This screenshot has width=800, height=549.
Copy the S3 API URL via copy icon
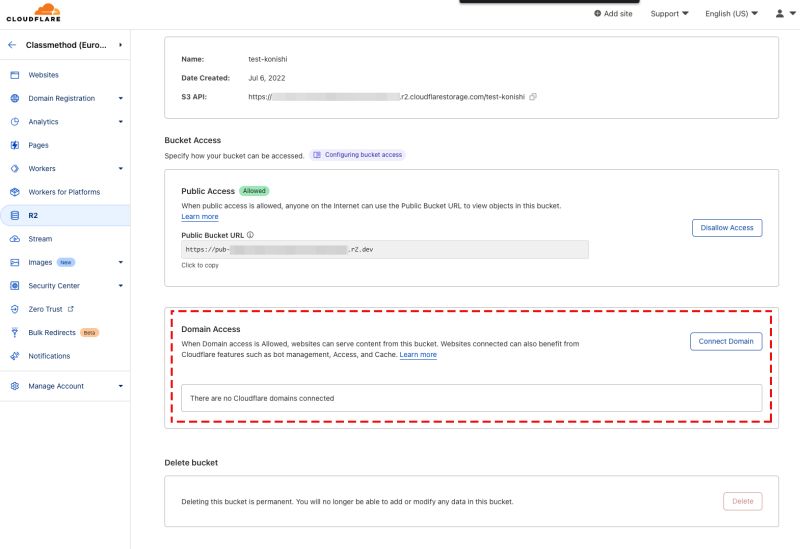pyautogui.click(x=533, y=96)
